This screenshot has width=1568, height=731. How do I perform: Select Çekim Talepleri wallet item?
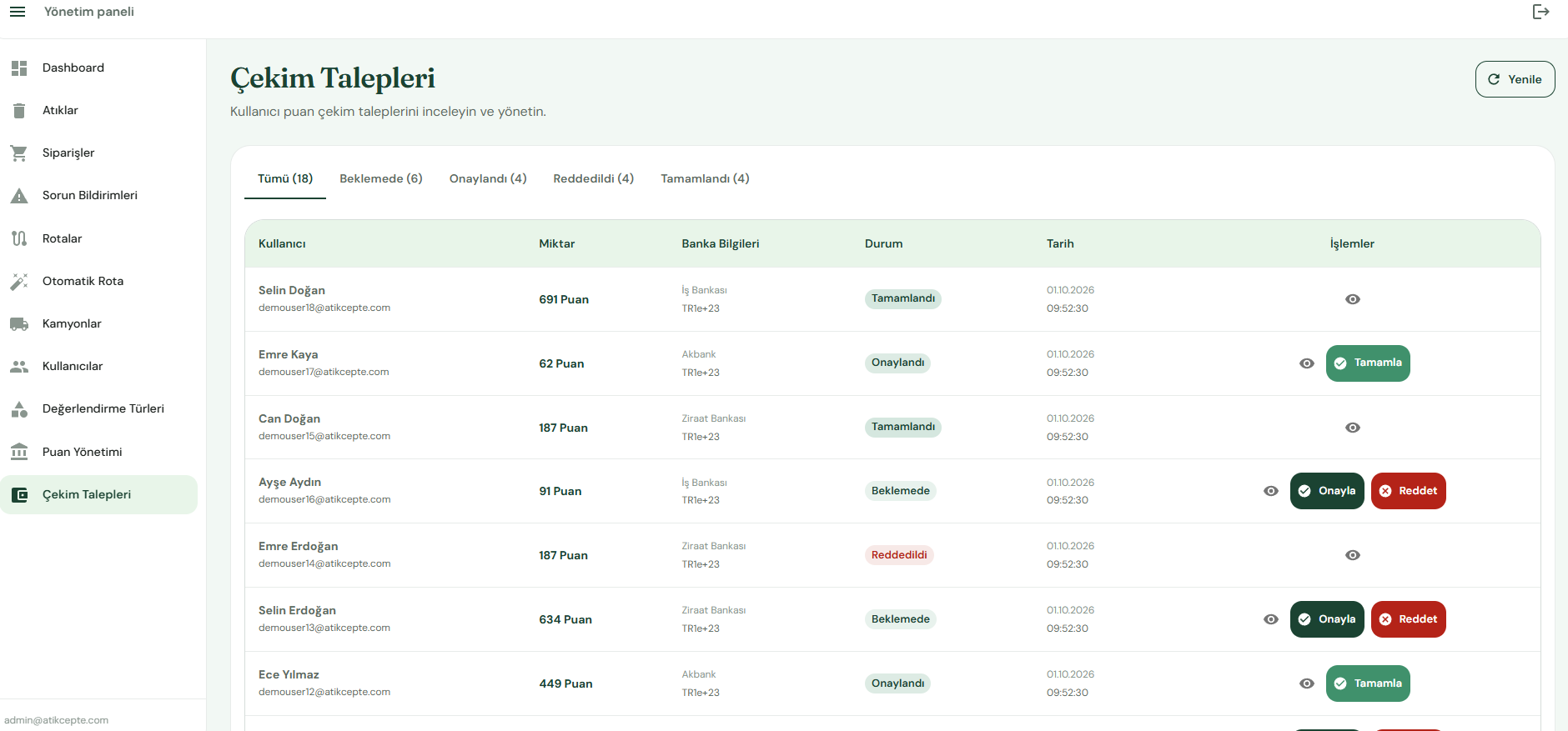(98, 494)
